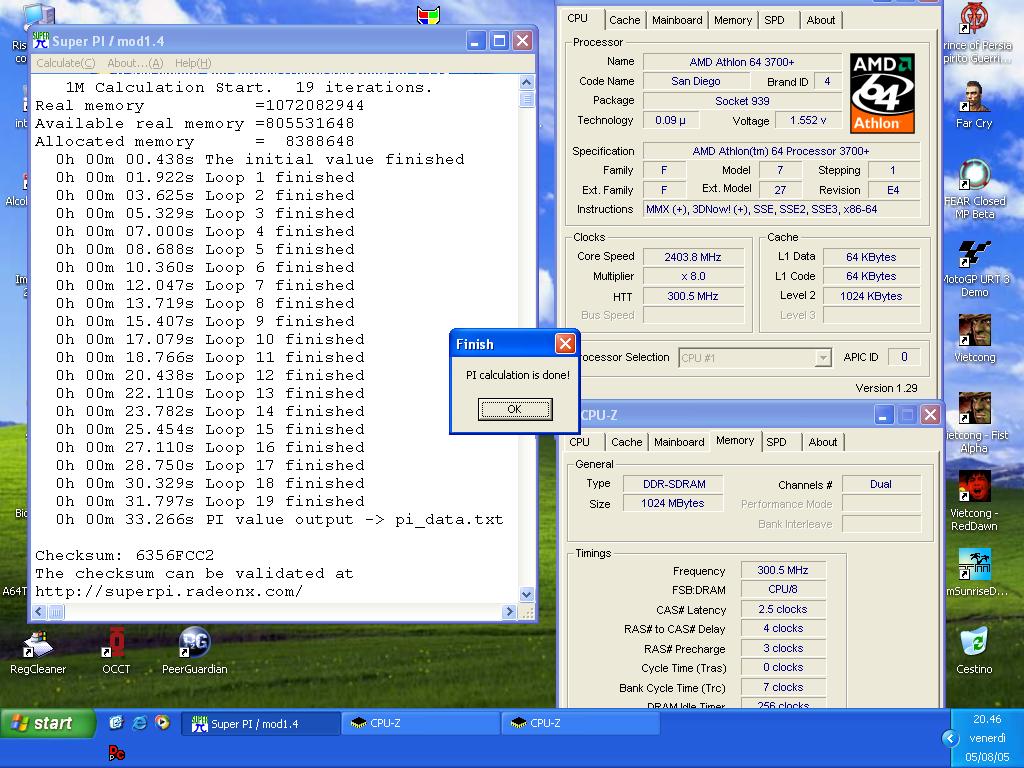
Task: Open the Help menu in Super PI
Action: (193, 63)
